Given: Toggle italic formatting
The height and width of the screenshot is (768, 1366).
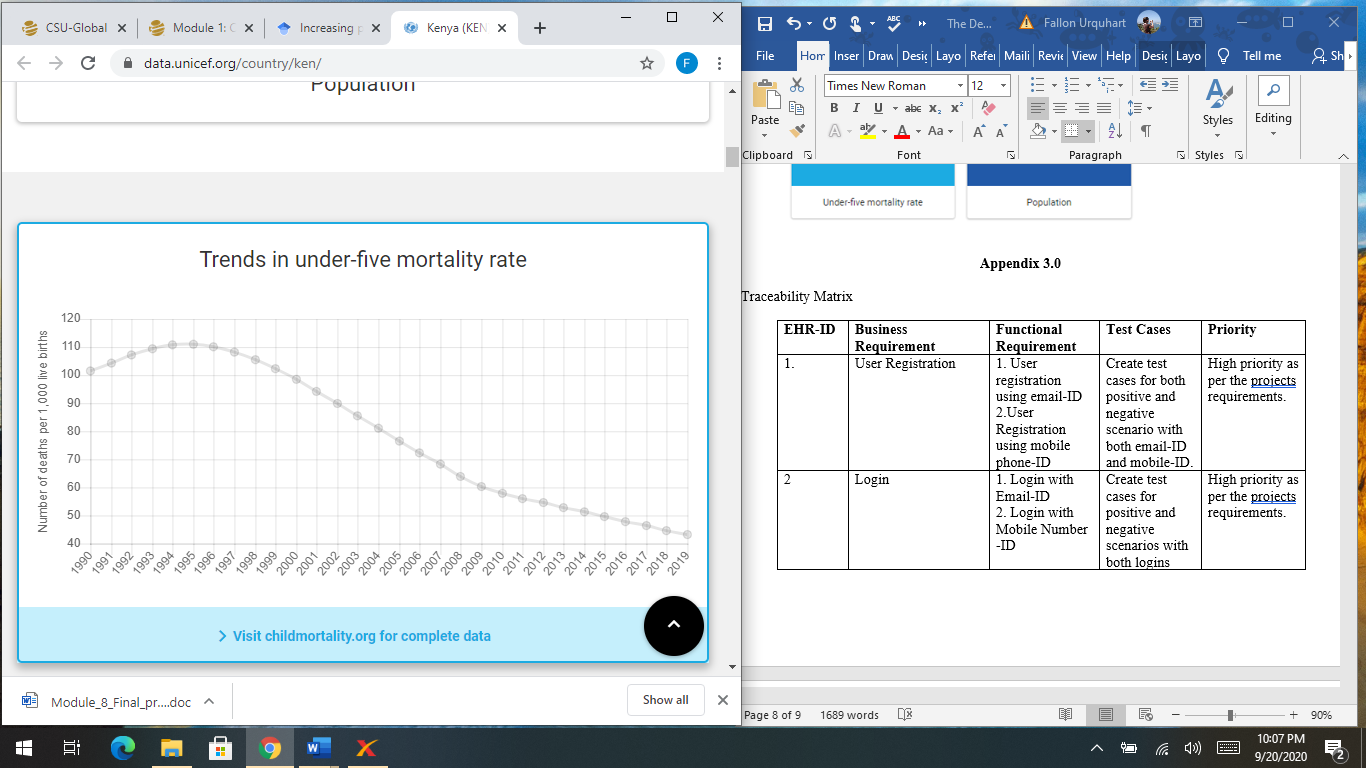Looking at the screenshot, I should pos(855,108).
